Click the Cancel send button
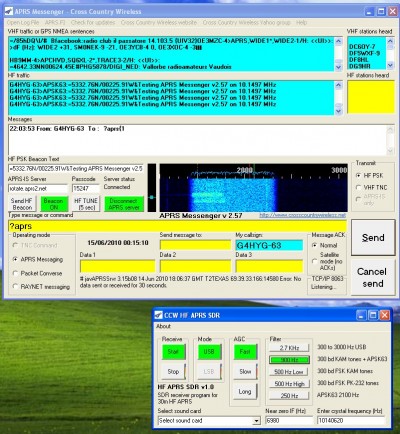400x434 pixels. [x=373, y=277]
